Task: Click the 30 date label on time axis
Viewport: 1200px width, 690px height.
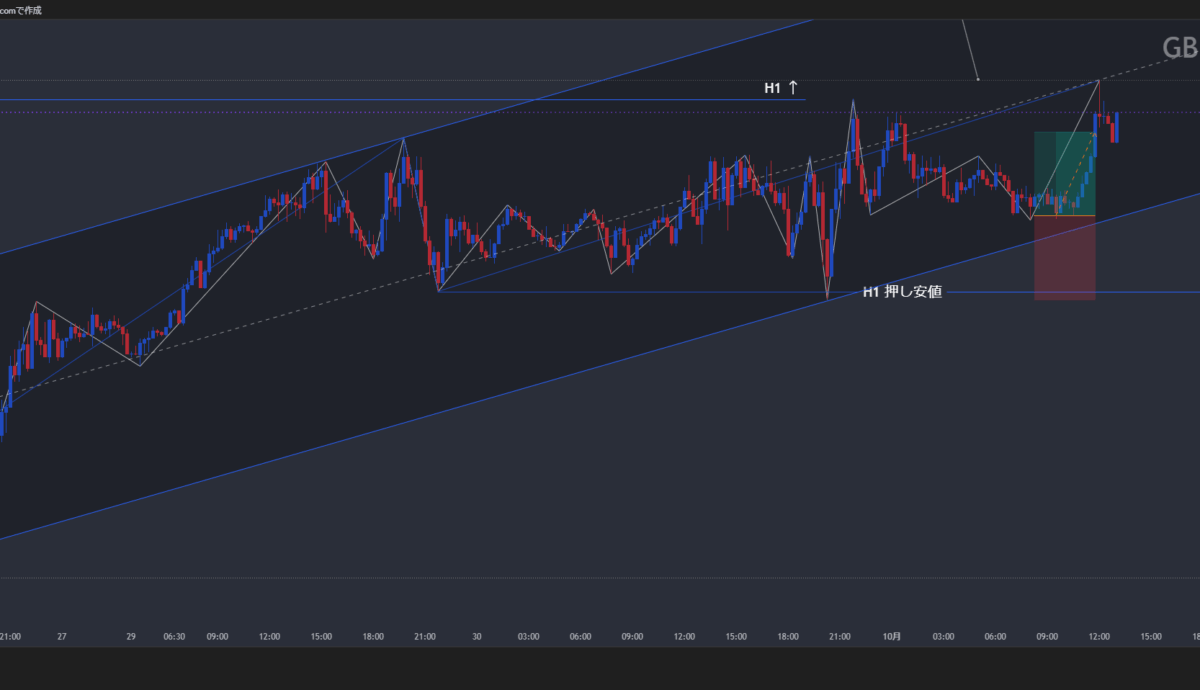Action: 477,636
